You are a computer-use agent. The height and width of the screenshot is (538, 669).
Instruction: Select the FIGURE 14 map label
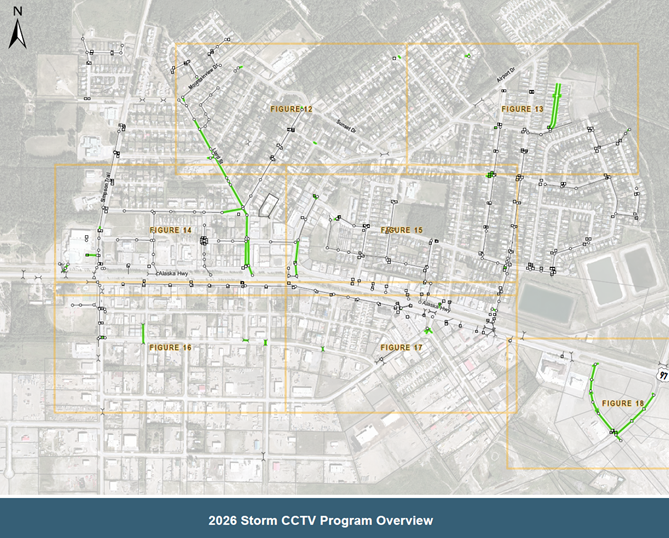pyautogui.click(x=171, y=230)
